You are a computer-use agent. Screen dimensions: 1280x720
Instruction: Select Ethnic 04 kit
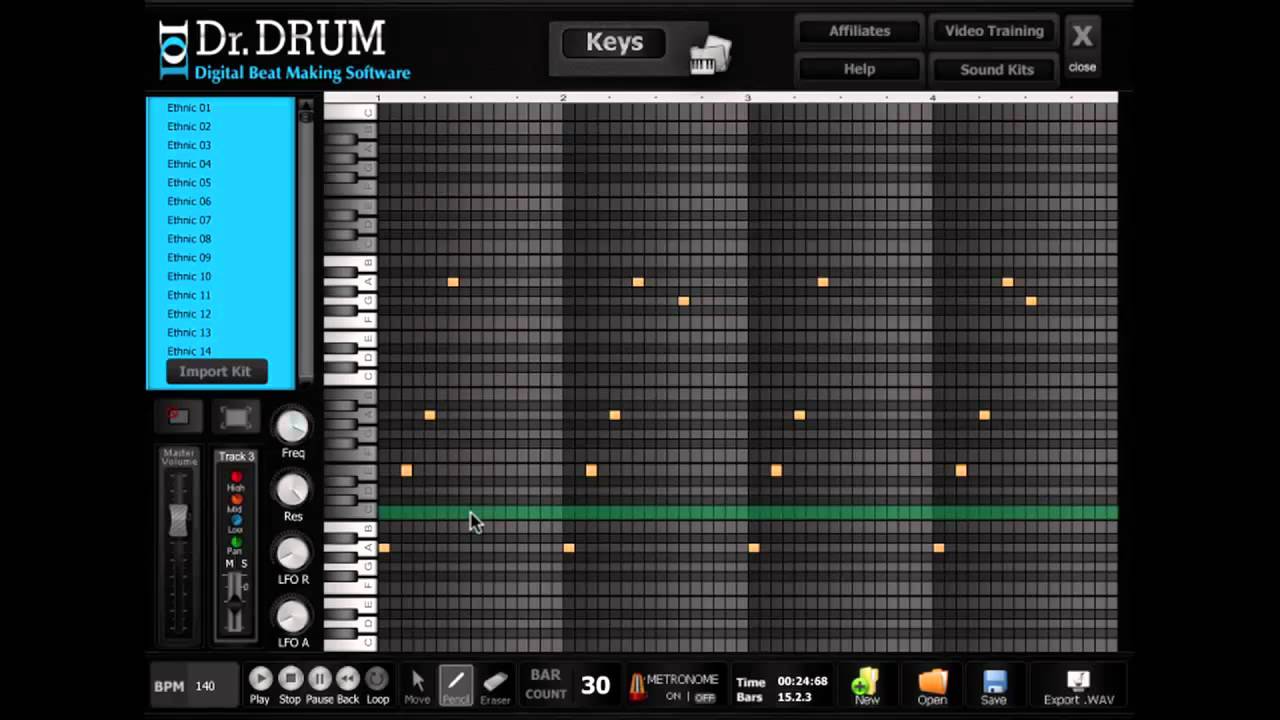tap(189, 164)
